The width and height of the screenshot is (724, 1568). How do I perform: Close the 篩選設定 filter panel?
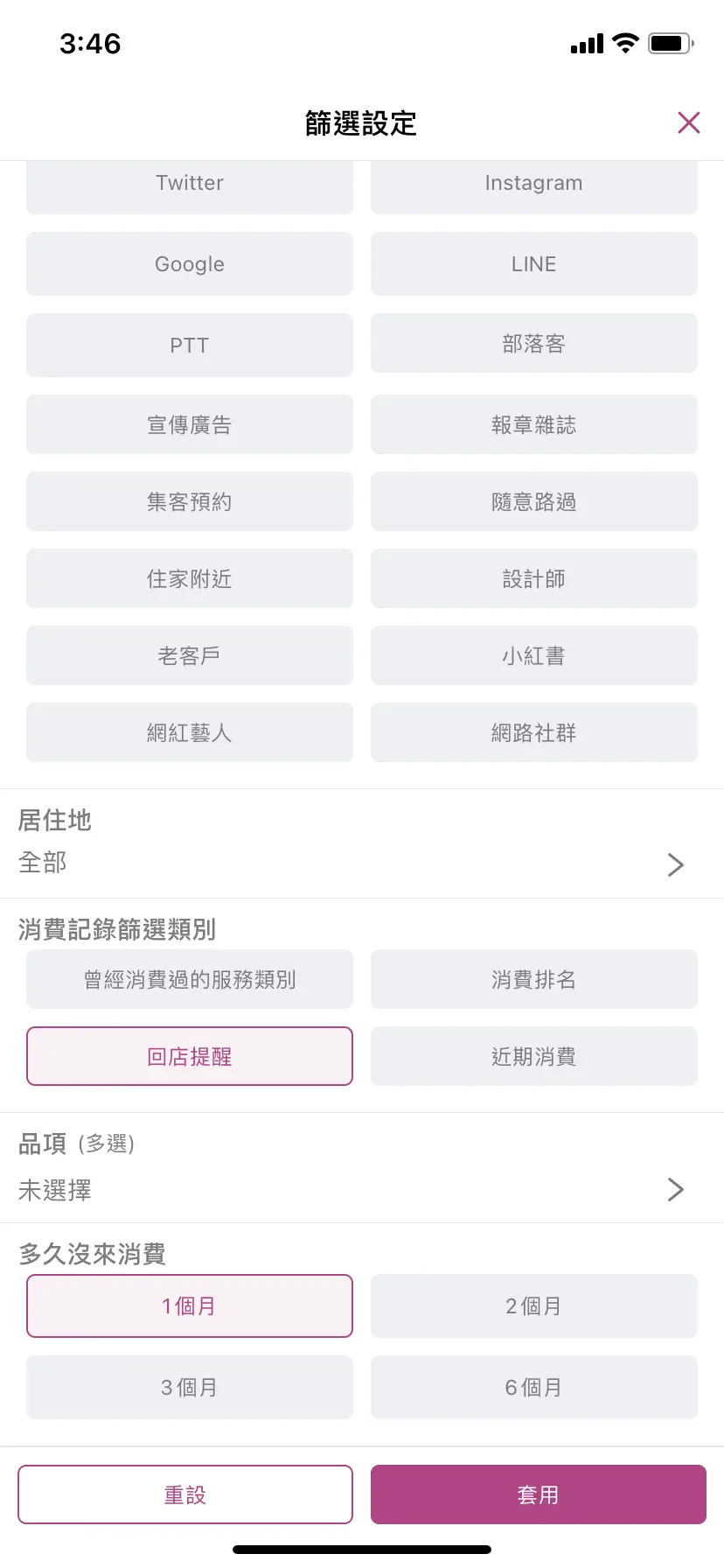pyautogui.click(x=688, y=123)
